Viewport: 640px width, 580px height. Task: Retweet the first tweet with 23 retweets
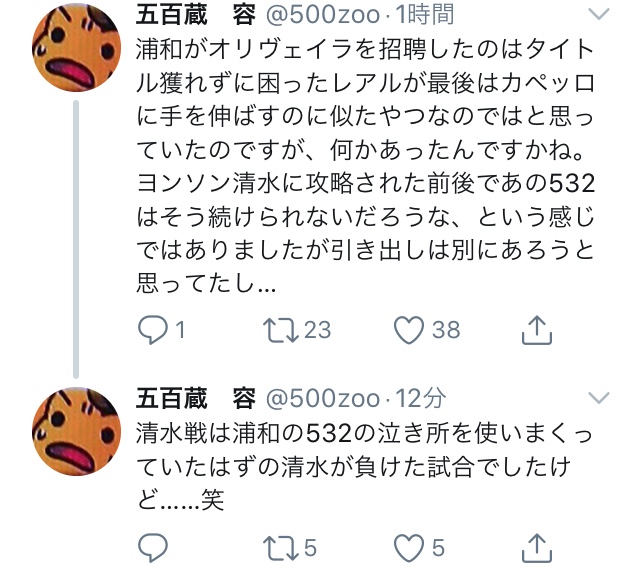(x=280, y=330)
